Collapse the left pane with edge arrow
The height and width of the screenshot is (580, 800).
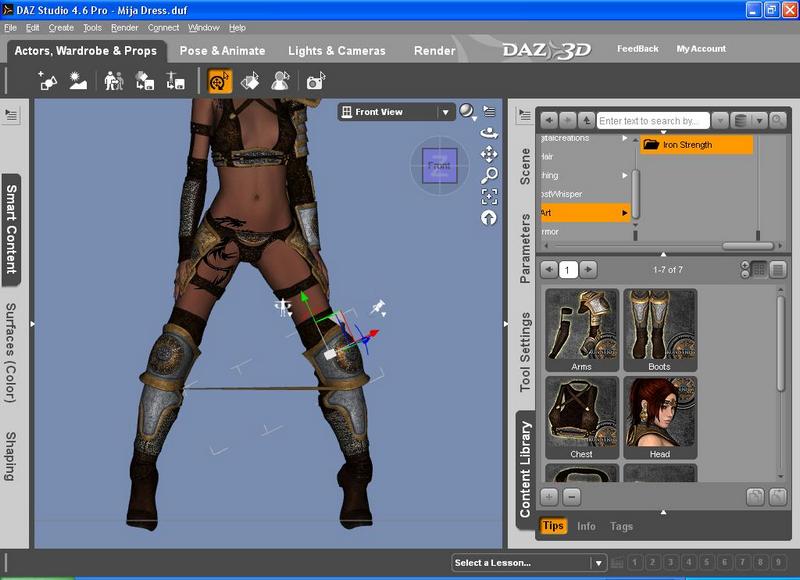coord(32,324)
